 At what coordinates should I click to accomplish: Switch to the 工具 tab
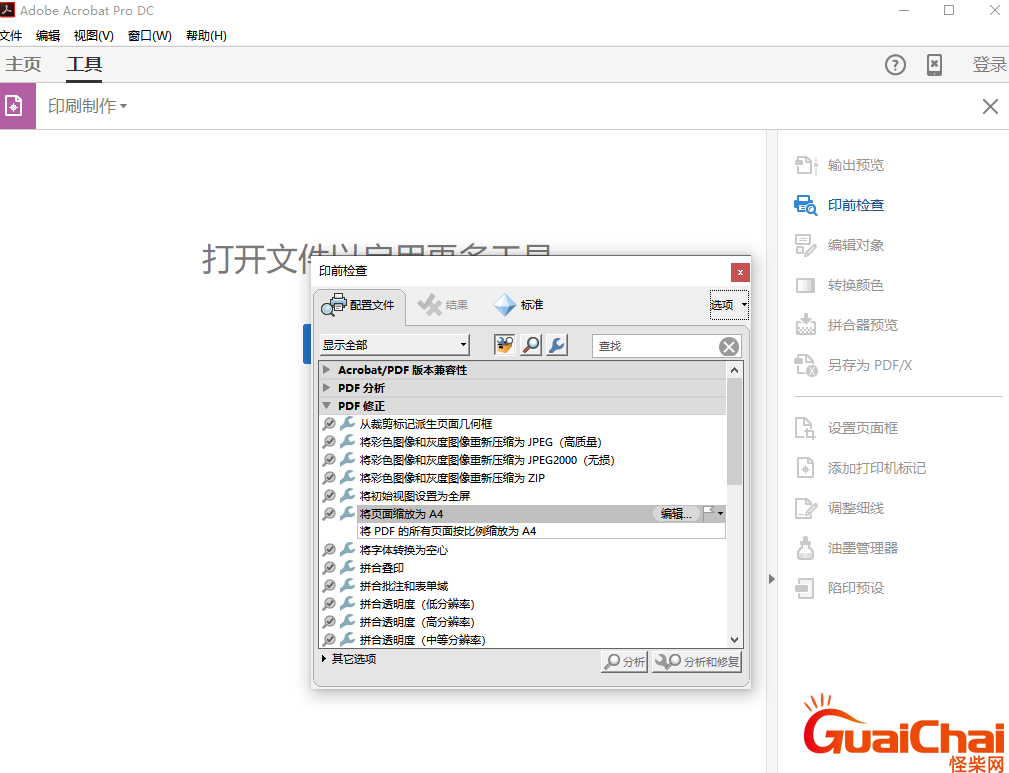[84, 64]
